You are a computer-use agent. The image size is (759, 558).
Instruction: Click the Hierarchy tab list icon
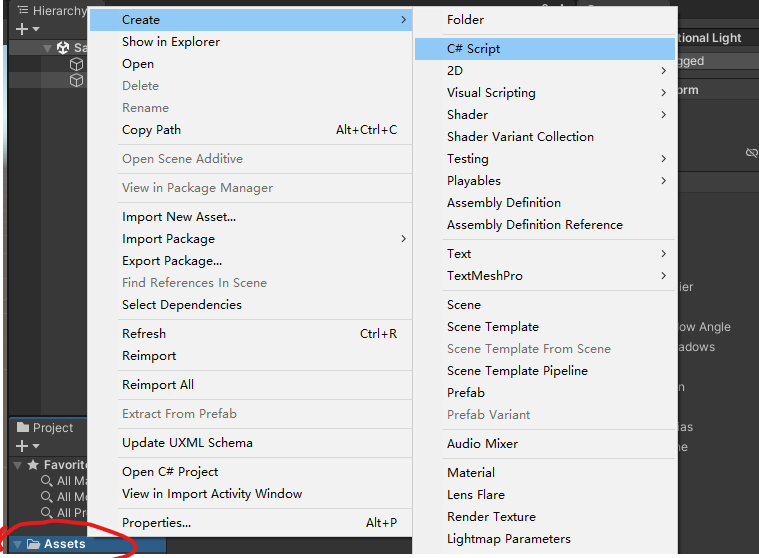pos(23,10)
